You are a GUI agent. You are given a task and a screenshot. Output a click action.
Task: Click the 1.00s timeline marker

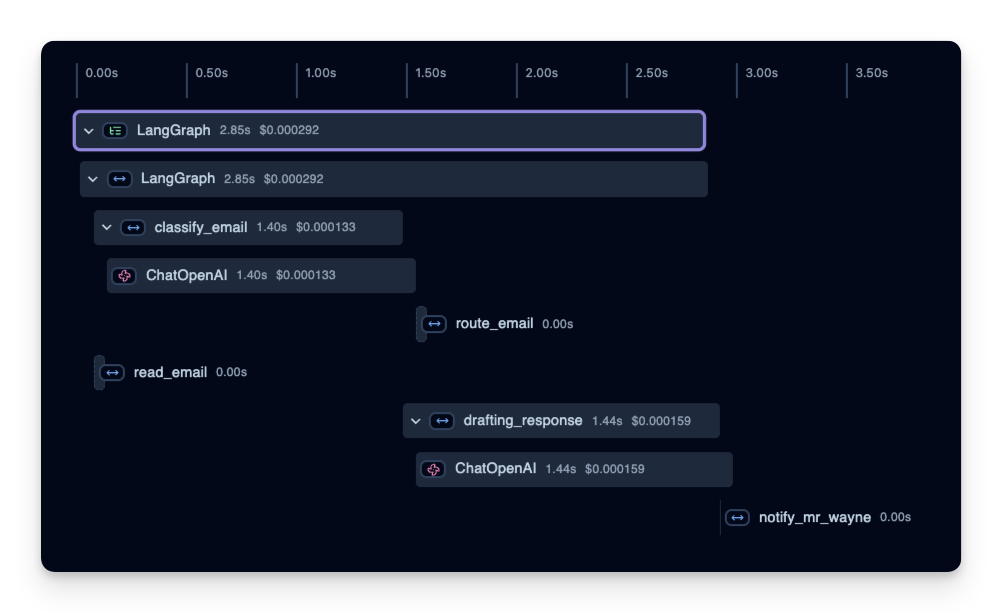(x=320, y=73)
